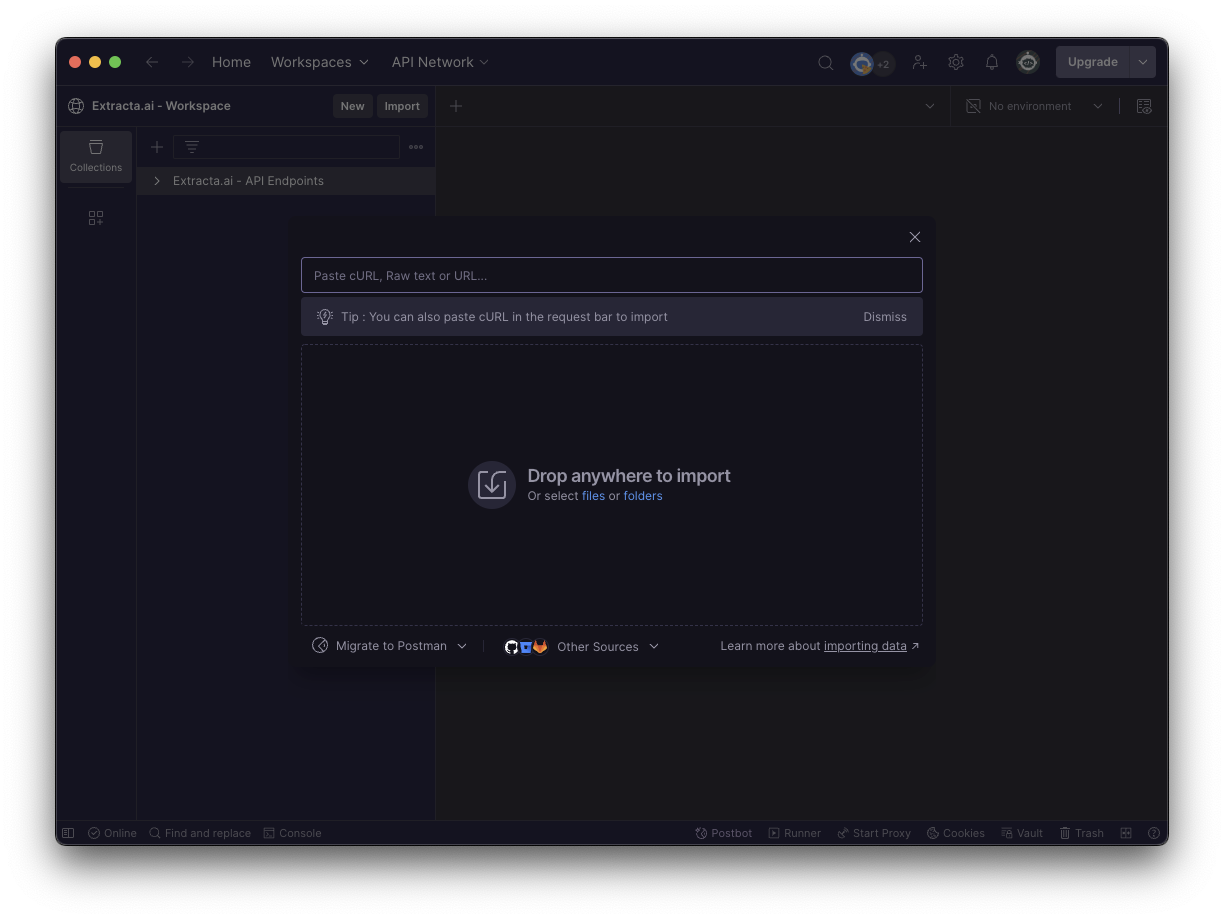
Task: Open the user profile avatar
Action: coord(1028,62)
